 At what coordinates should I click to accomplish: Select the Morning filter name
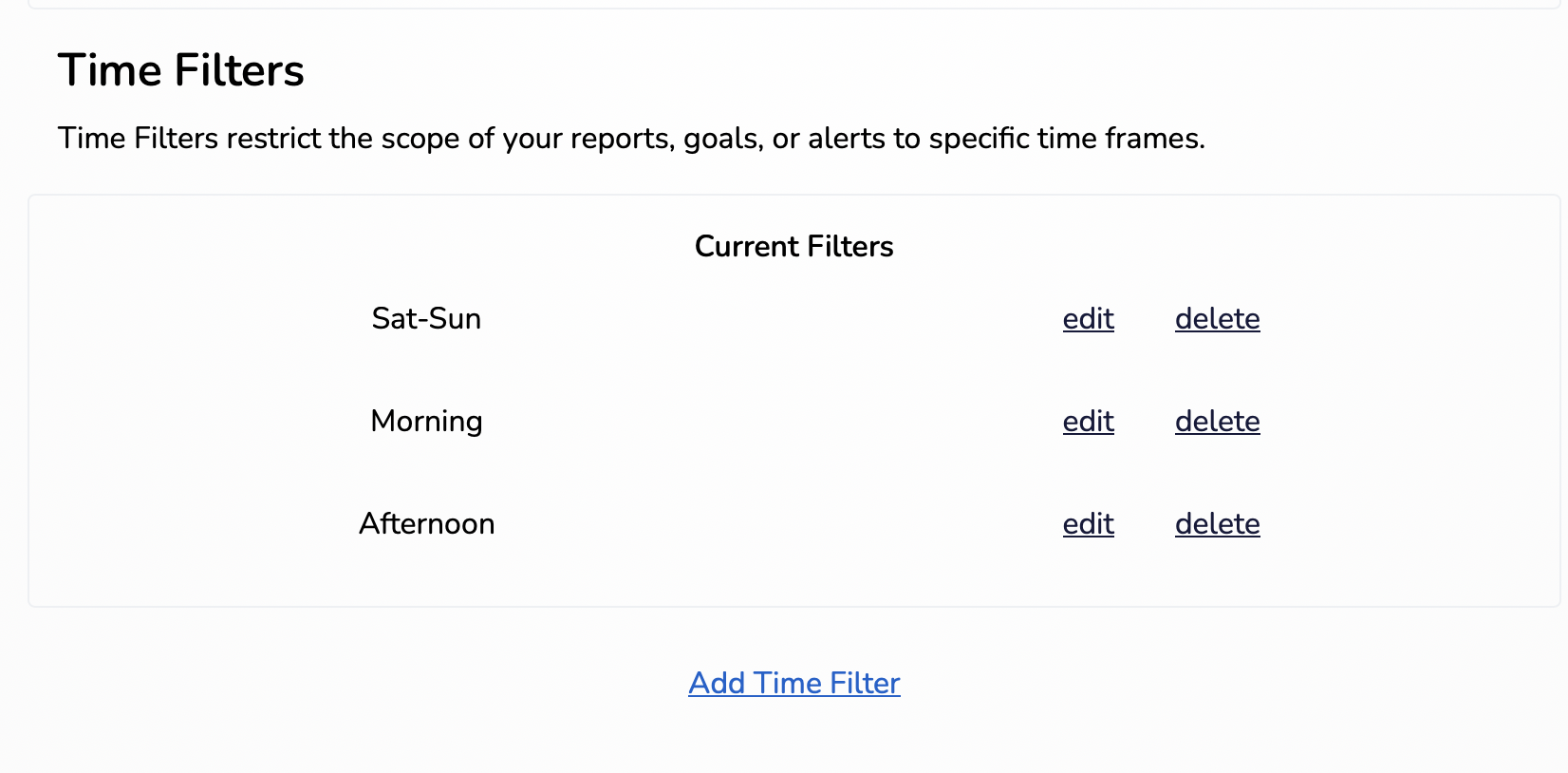click(426, 422)
